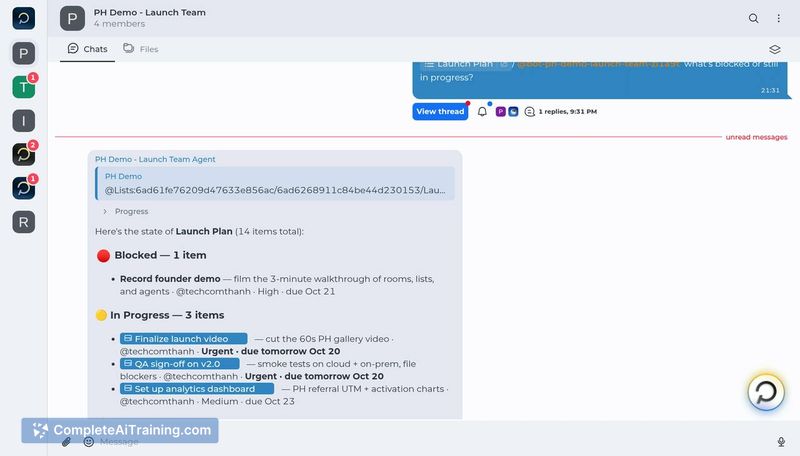Image resolution: width=800 pixels, height=456 pixels.
Task: Expand the Progress section
Action: click(x=126, y=211)
